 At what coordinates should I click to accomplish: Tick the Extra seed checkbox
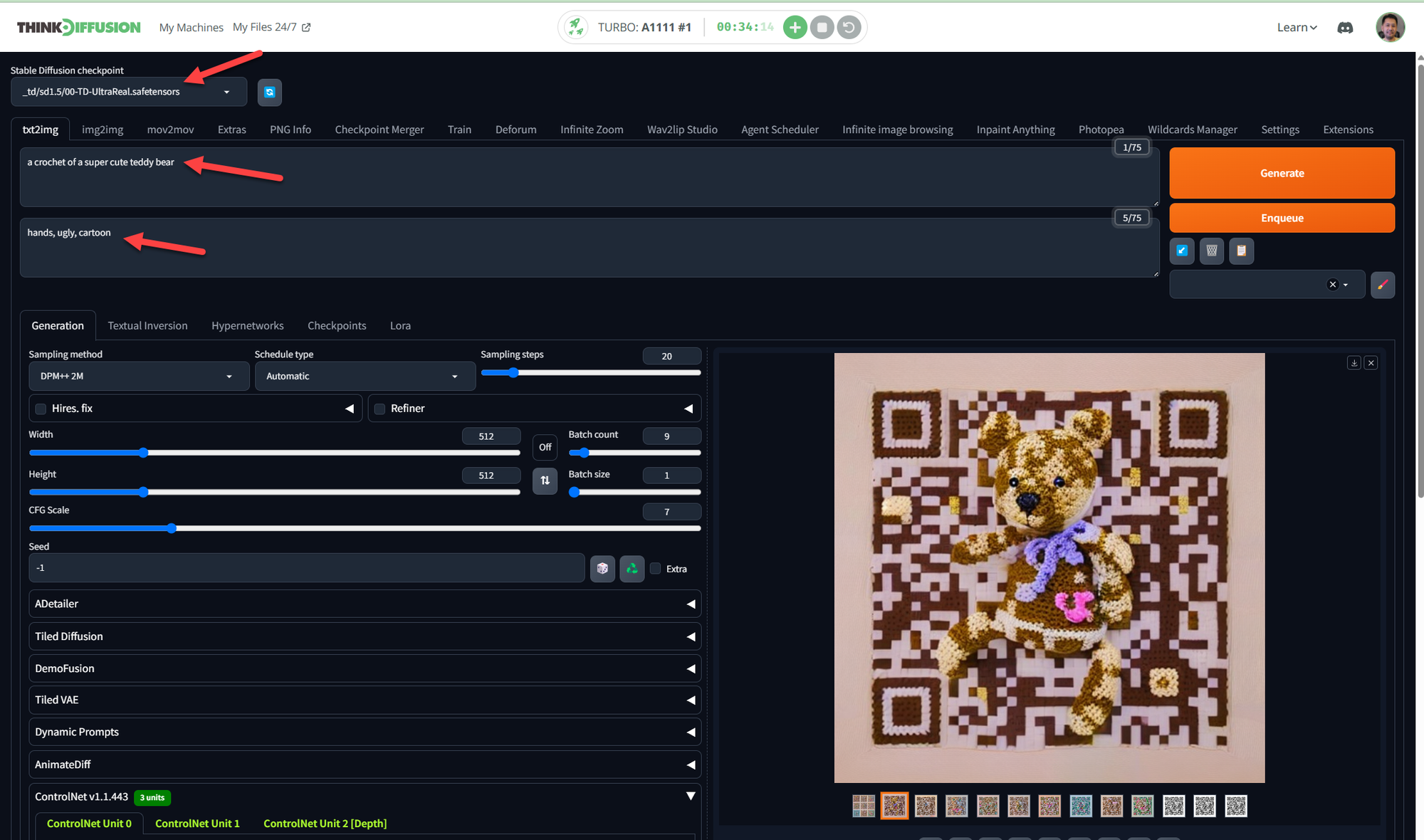pos(656,568)
